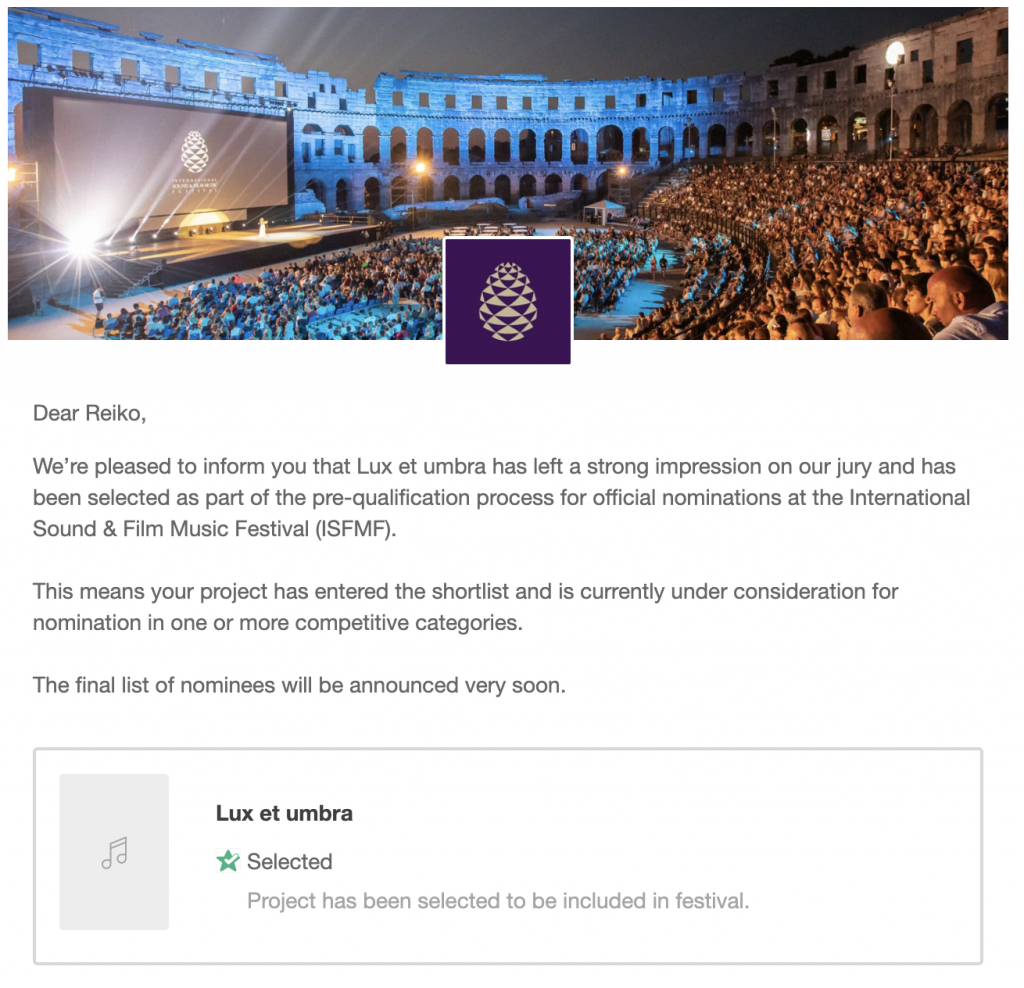Screen dimensions: 1024x988
Task: Click the purple pinecone festival logo
Action: (508, 301)
